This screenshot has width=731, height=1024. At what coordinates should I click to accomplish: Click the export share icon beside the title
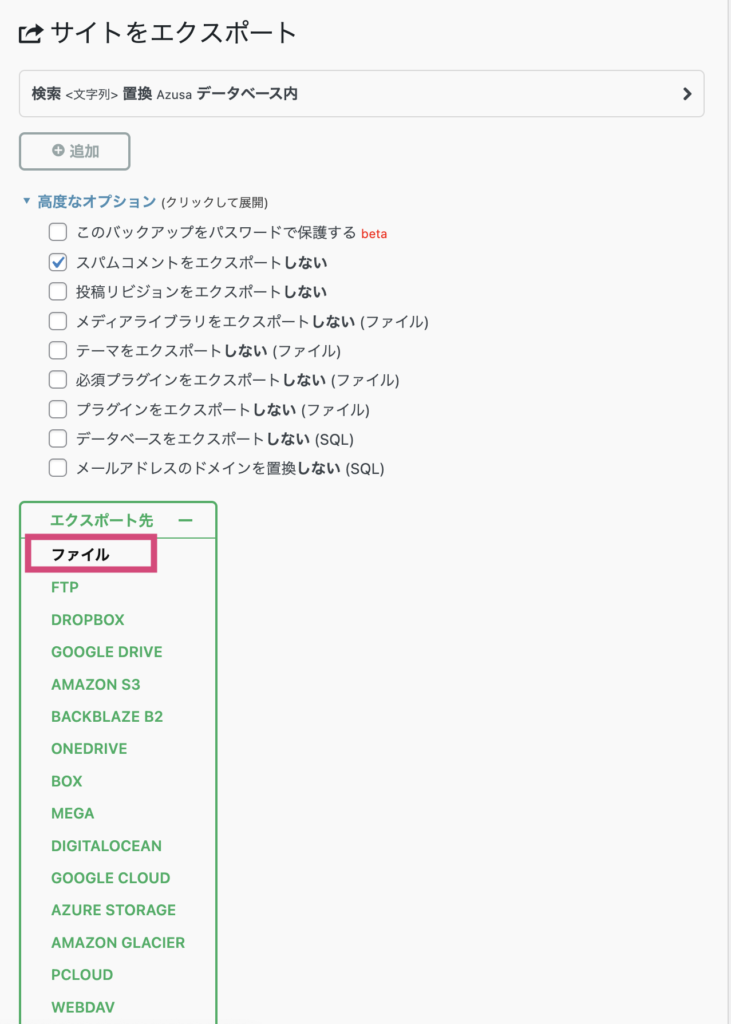click(31, 34)
